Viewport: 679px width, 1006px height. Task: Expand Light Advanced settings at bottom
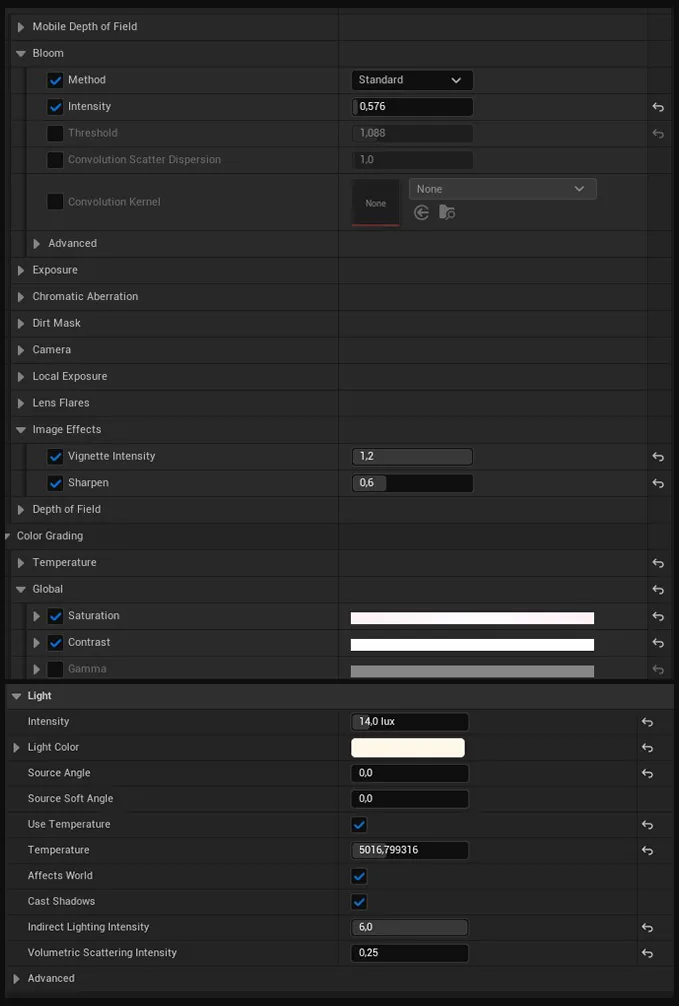tap(16, 979)
